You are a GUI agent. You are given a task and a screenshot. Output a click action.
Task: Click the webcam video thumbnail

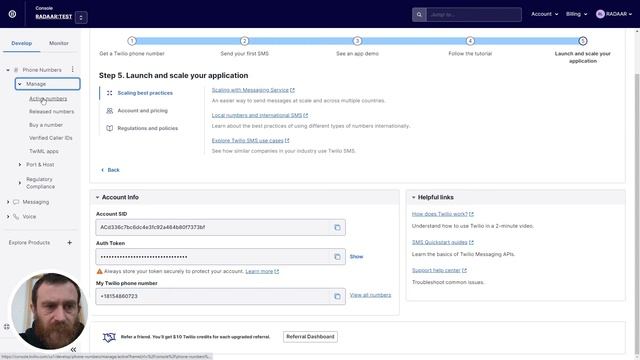pyautogui.click(x=50, y=311)
